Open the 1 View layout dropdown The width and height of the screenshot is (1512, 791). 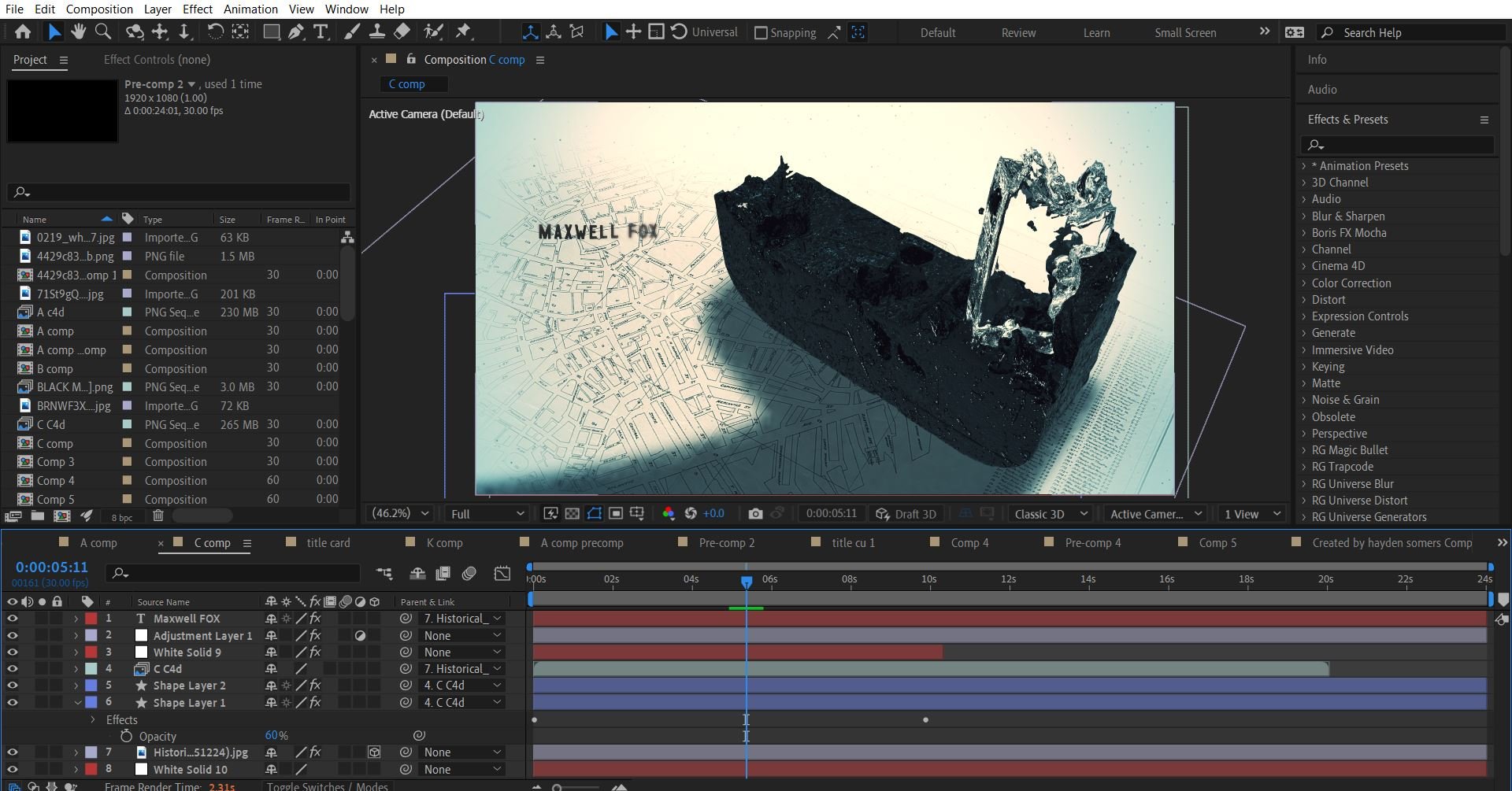point(1251,514)
